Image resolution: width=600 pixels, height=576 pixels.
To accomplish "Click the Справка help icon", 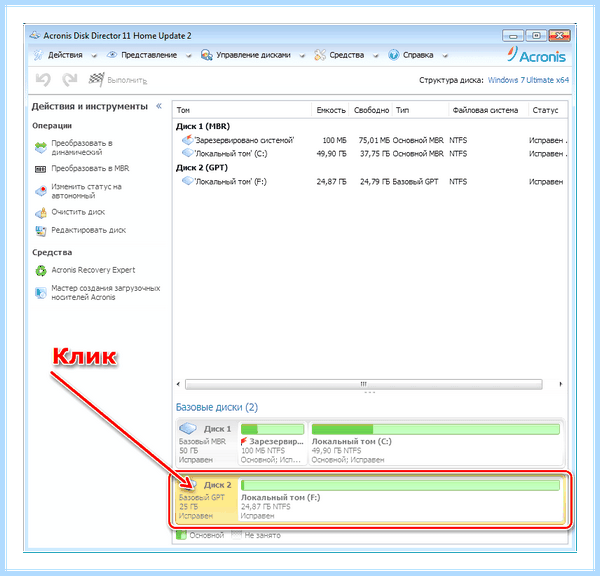I will pyautogui.click(x=393, y=55).
